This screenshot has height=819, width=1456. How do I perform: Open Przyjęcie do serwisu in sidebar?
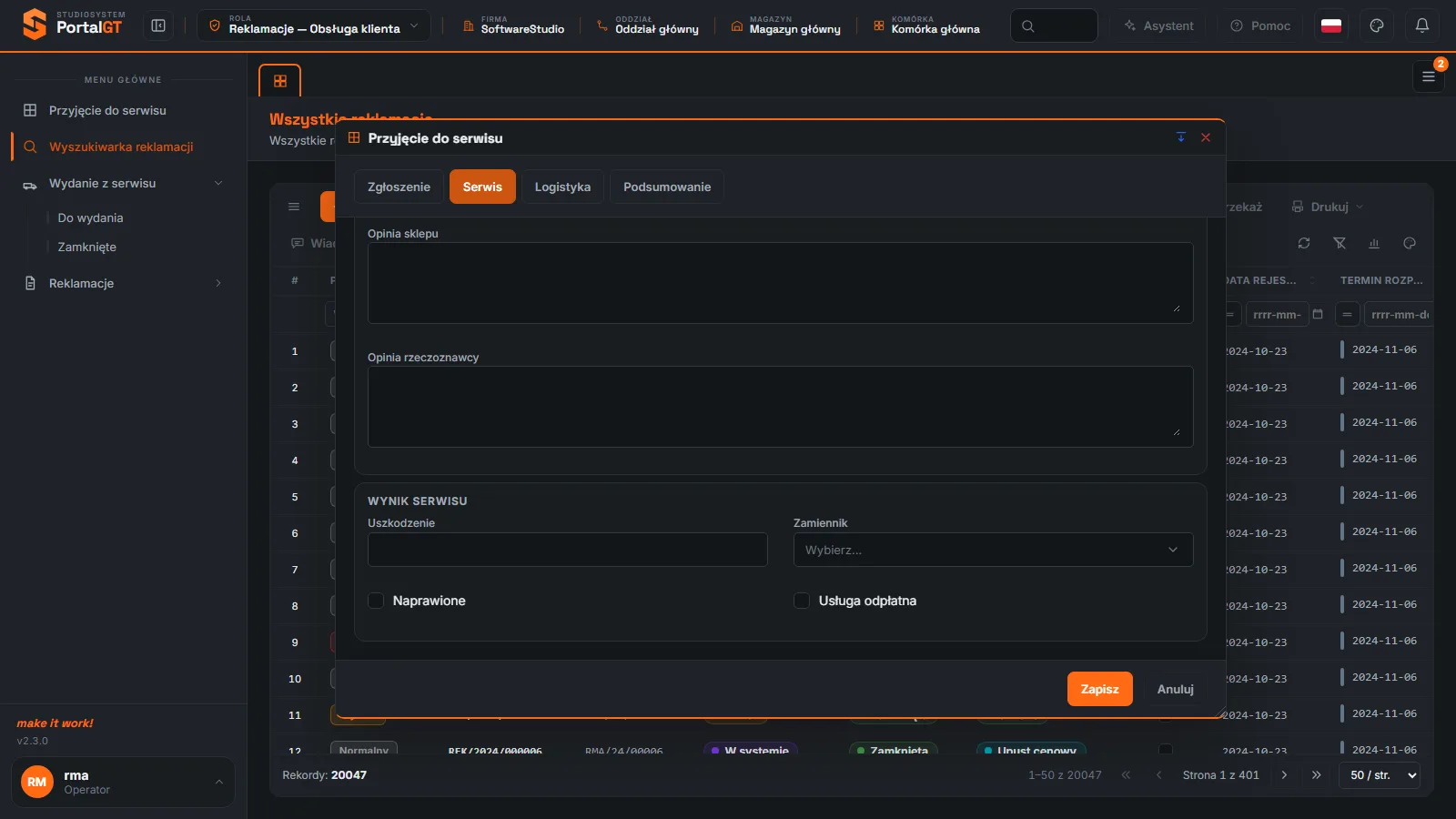click(x=123, y=110)
